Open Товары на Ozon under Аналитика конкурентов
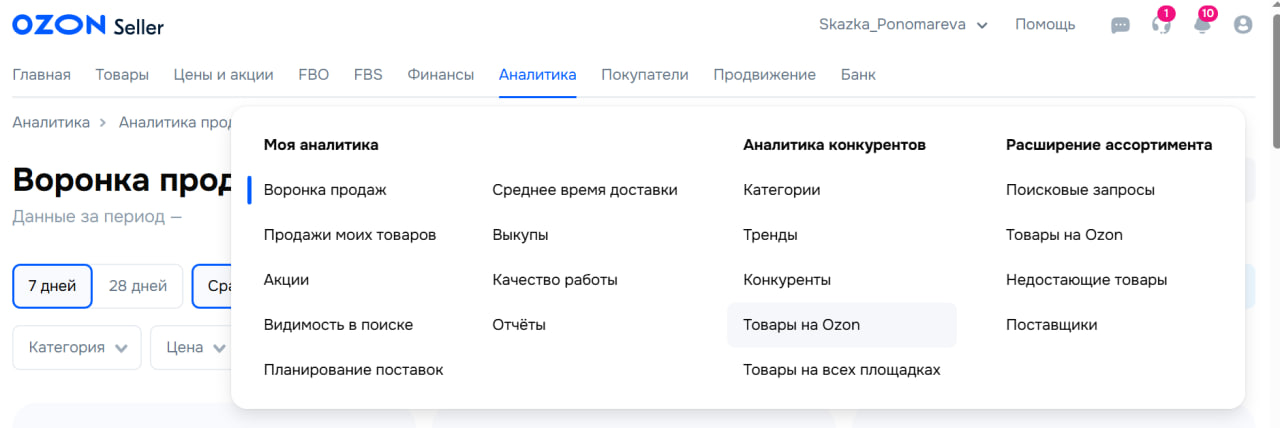The image size is (1280, 428). [801, 325]
